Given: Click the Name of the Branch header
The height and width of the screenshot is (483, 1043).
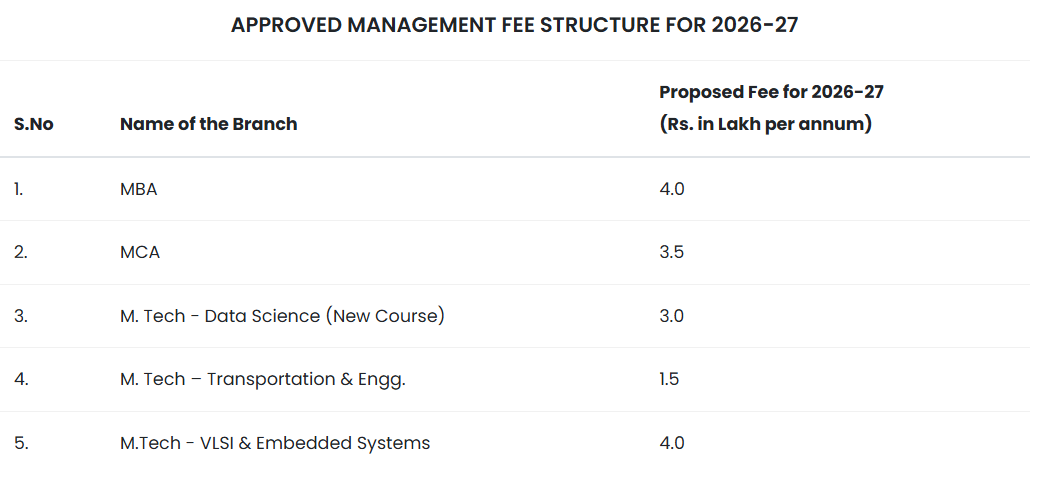Looking at the screenshot, I should 208,124.
